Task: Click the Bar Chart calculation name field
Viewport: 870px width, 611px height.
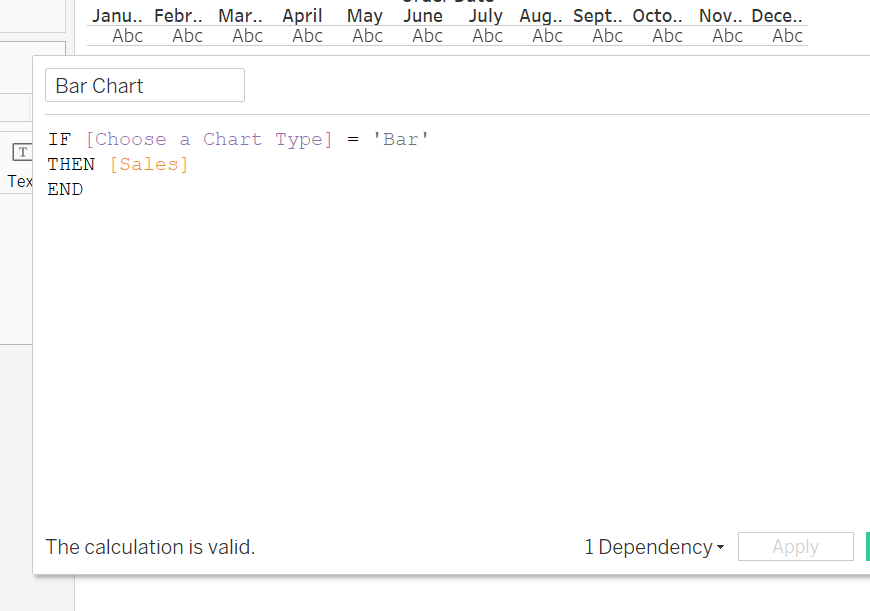Action: 145,85
